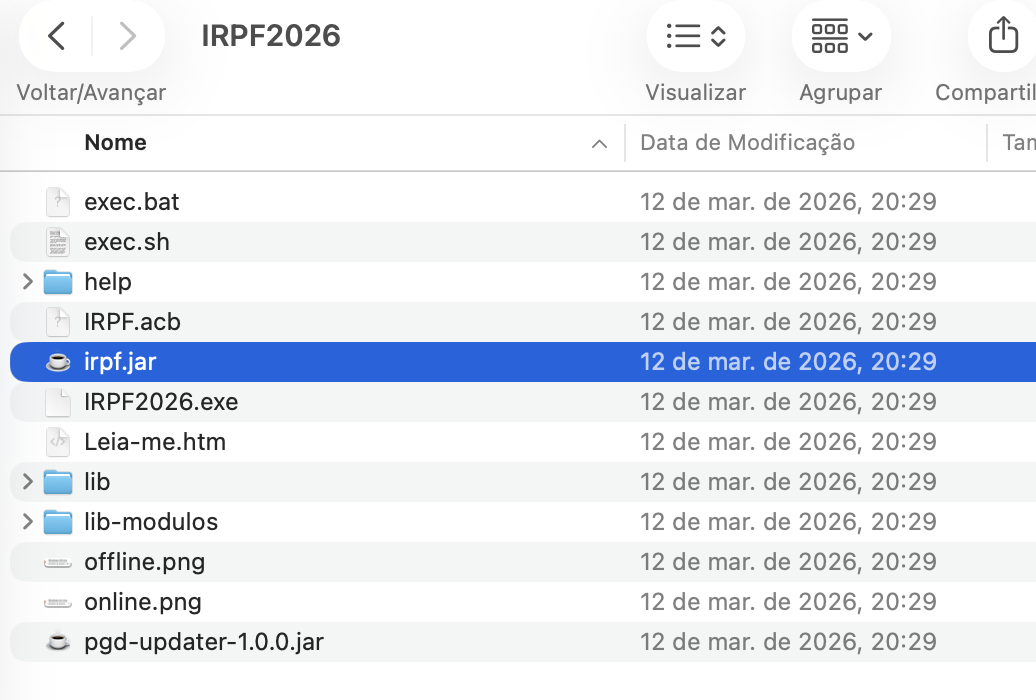The image size is (1036, 700).
Task: Expand the help folder disclosure arrow
Action: (x=27, y=282)
